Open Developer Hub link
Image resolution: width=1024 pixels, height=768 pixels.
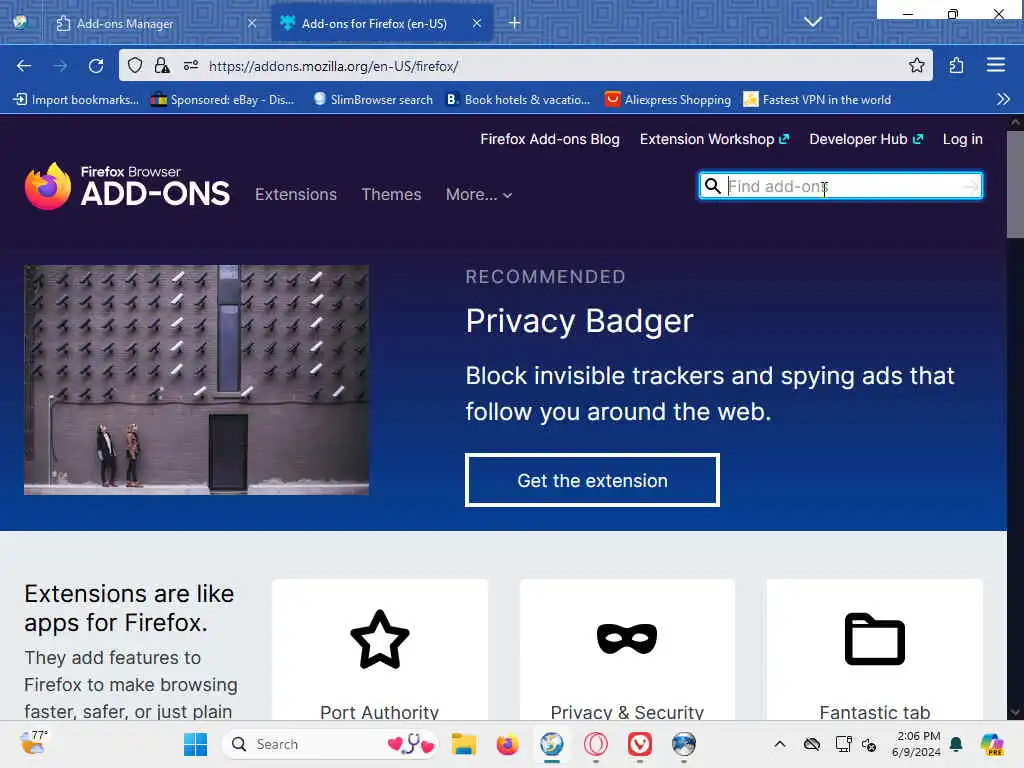[866, 139]
